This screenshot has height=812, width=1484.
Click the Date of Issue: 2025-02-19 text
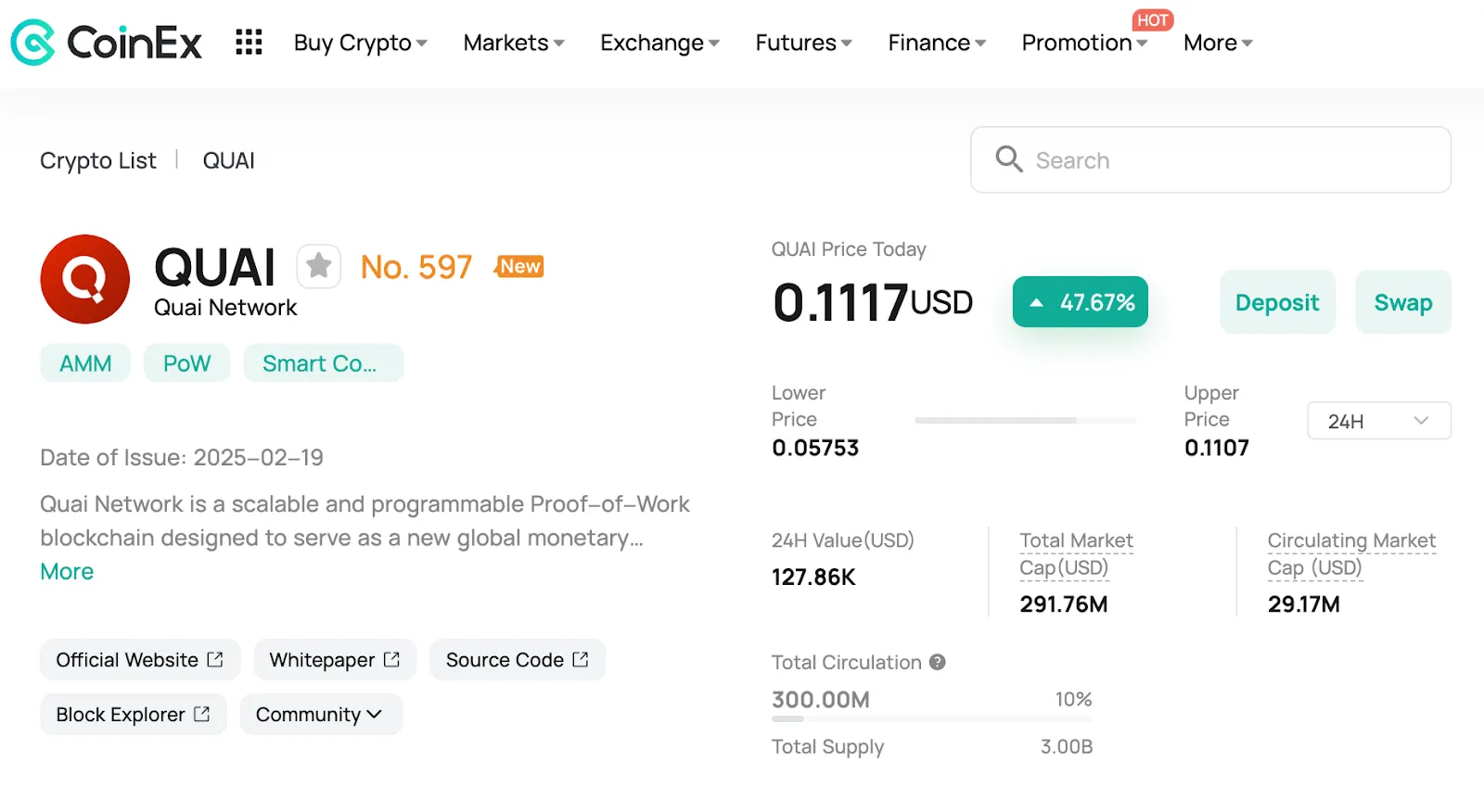[182, 458]
